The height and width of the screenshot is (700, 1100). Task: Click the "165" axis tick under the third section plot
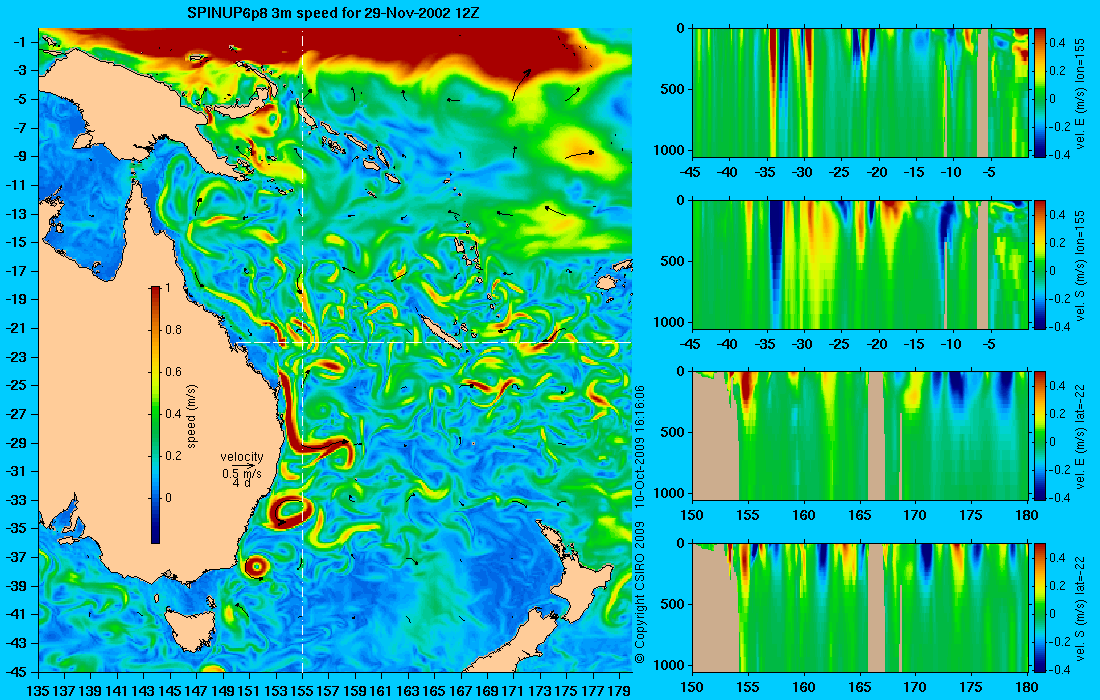(x=859, y=515)
